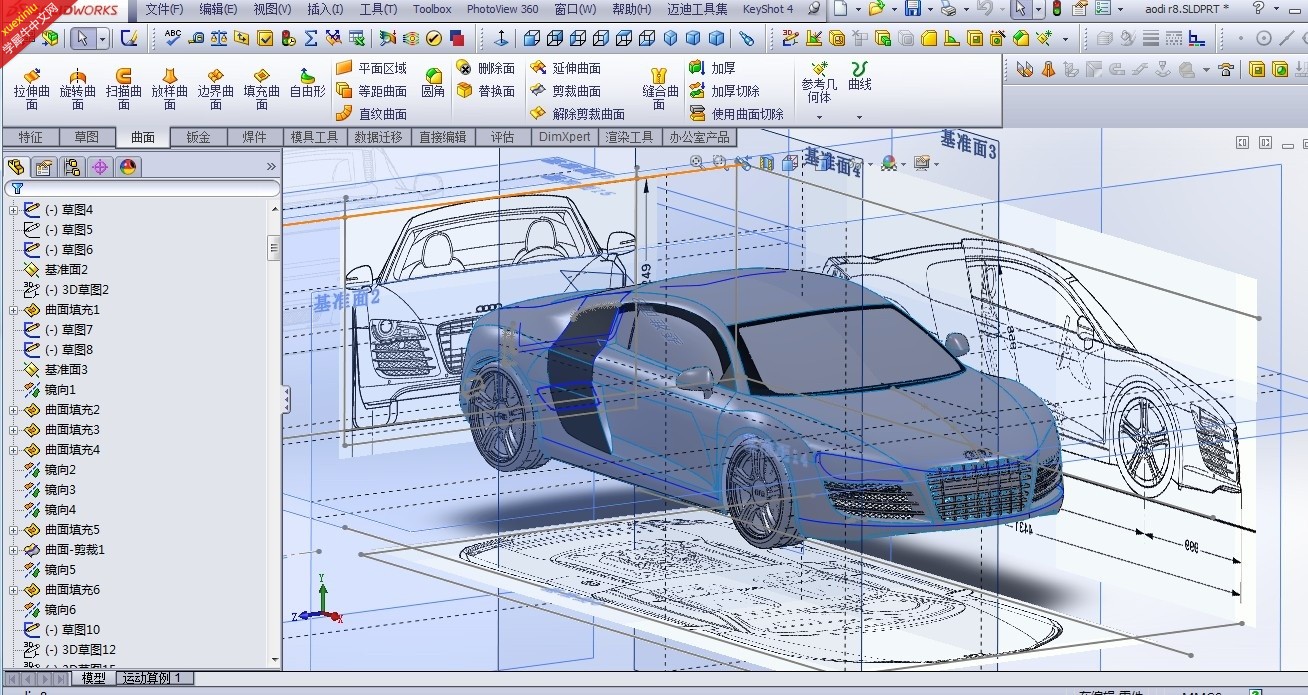This screenshot has width=1308, height=695.
Task: Select the 放样曲面 lofted surface tool
Action: [x=170, y=88]
